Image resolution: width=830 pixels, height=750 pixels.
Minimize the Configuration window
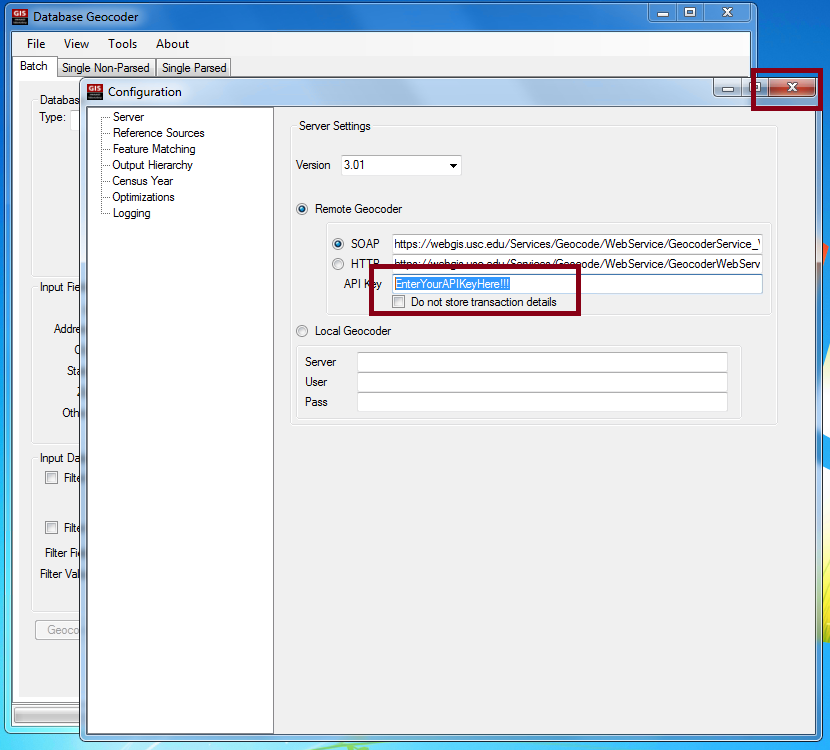pyautogui.click(x=728, y=88)
